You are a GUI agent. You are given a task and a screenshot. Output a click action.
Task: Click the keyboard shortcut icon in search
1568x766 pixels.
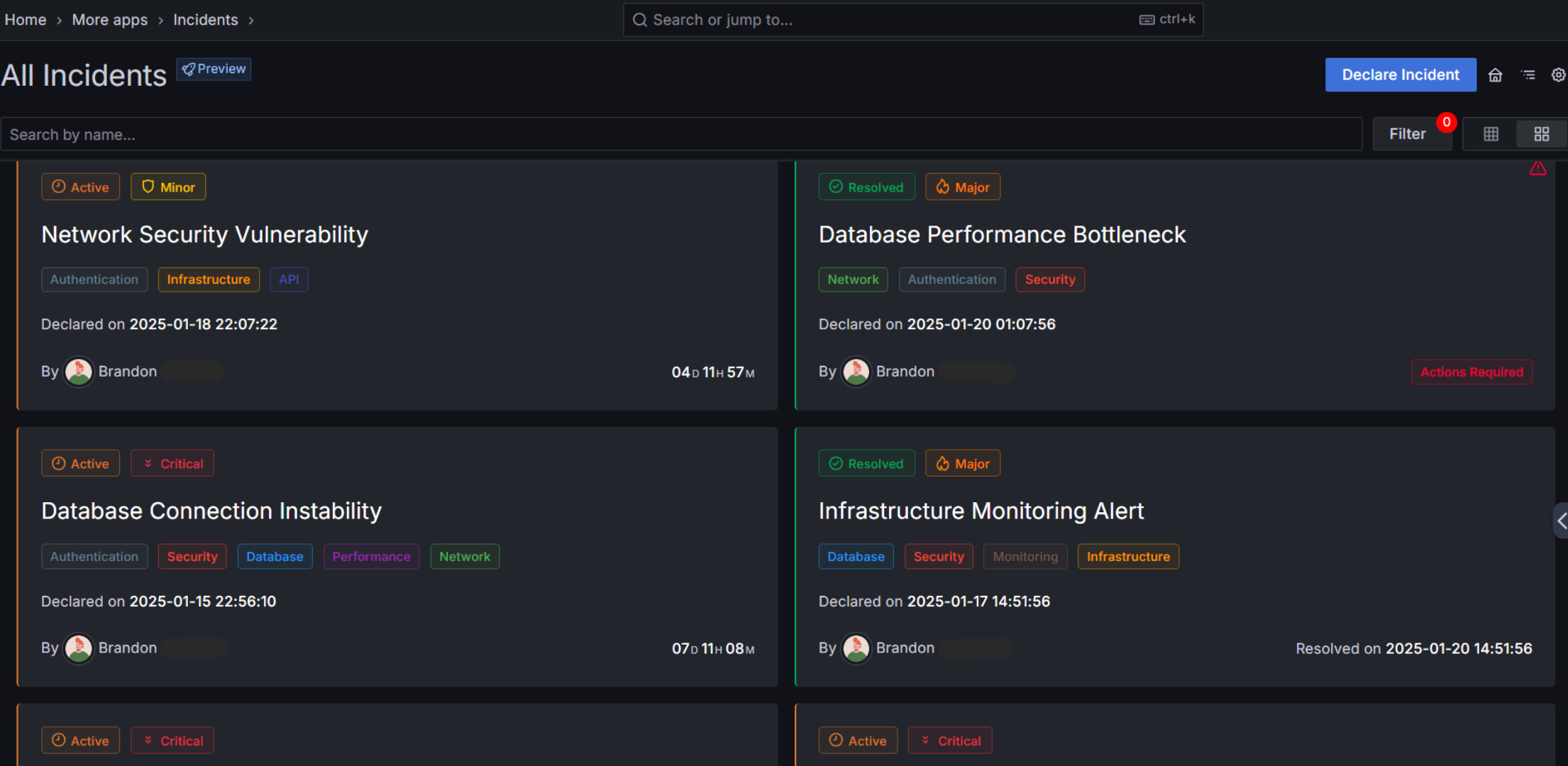pyautogui.click(x=1147, y=20)
